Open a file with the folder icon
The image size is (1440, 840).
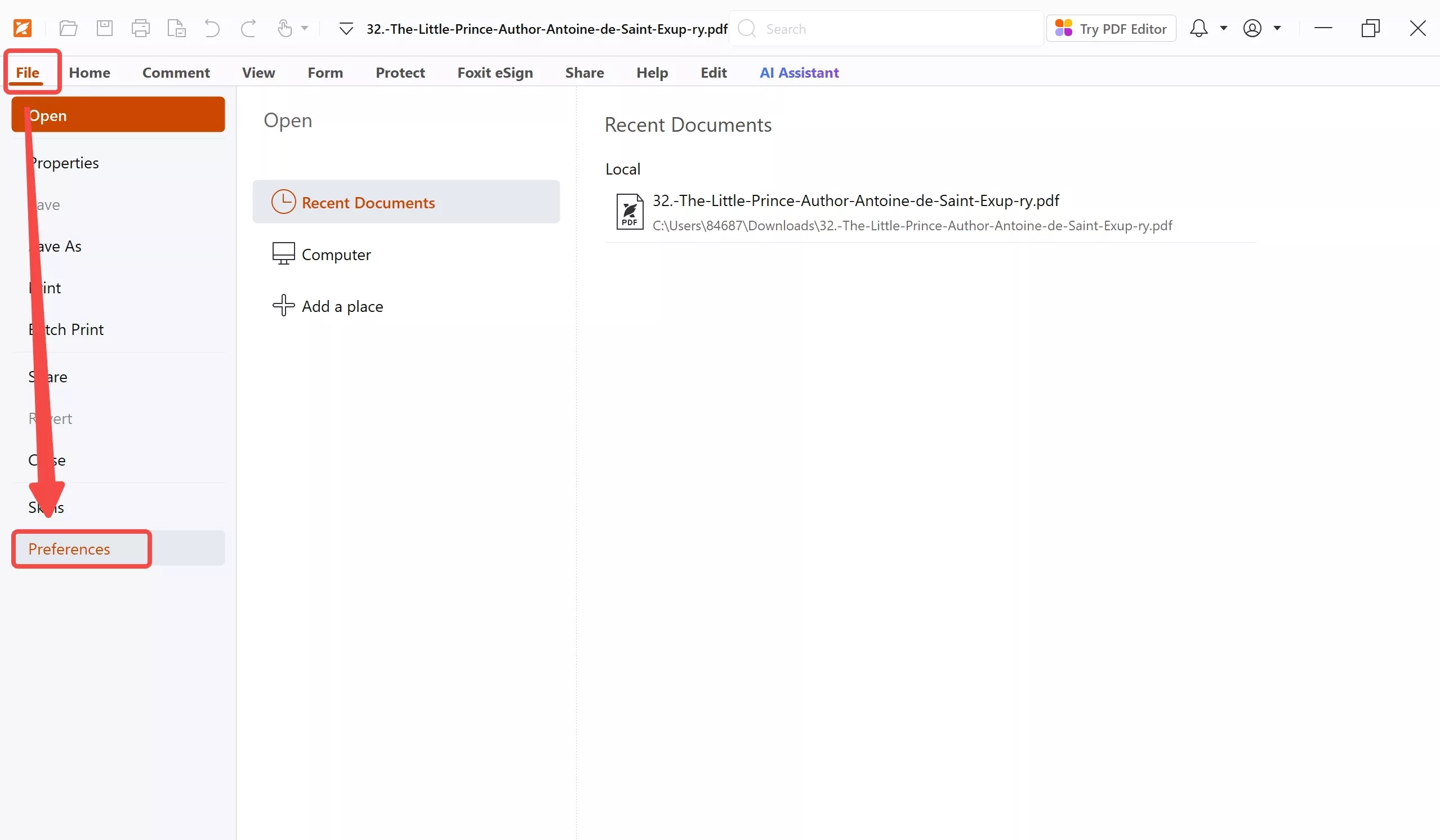point(68,28)
